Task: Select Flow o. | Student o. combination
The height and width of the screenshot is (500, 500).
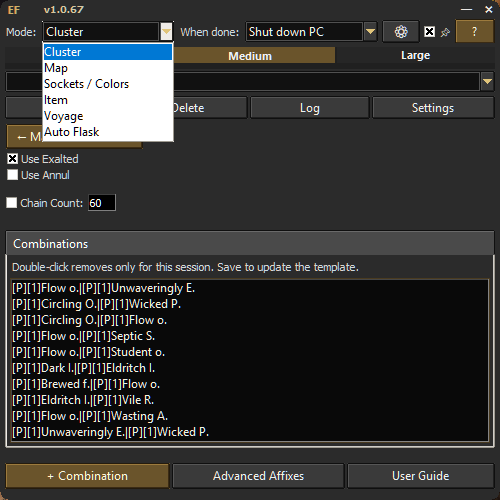Action: (x=250, y=352)
